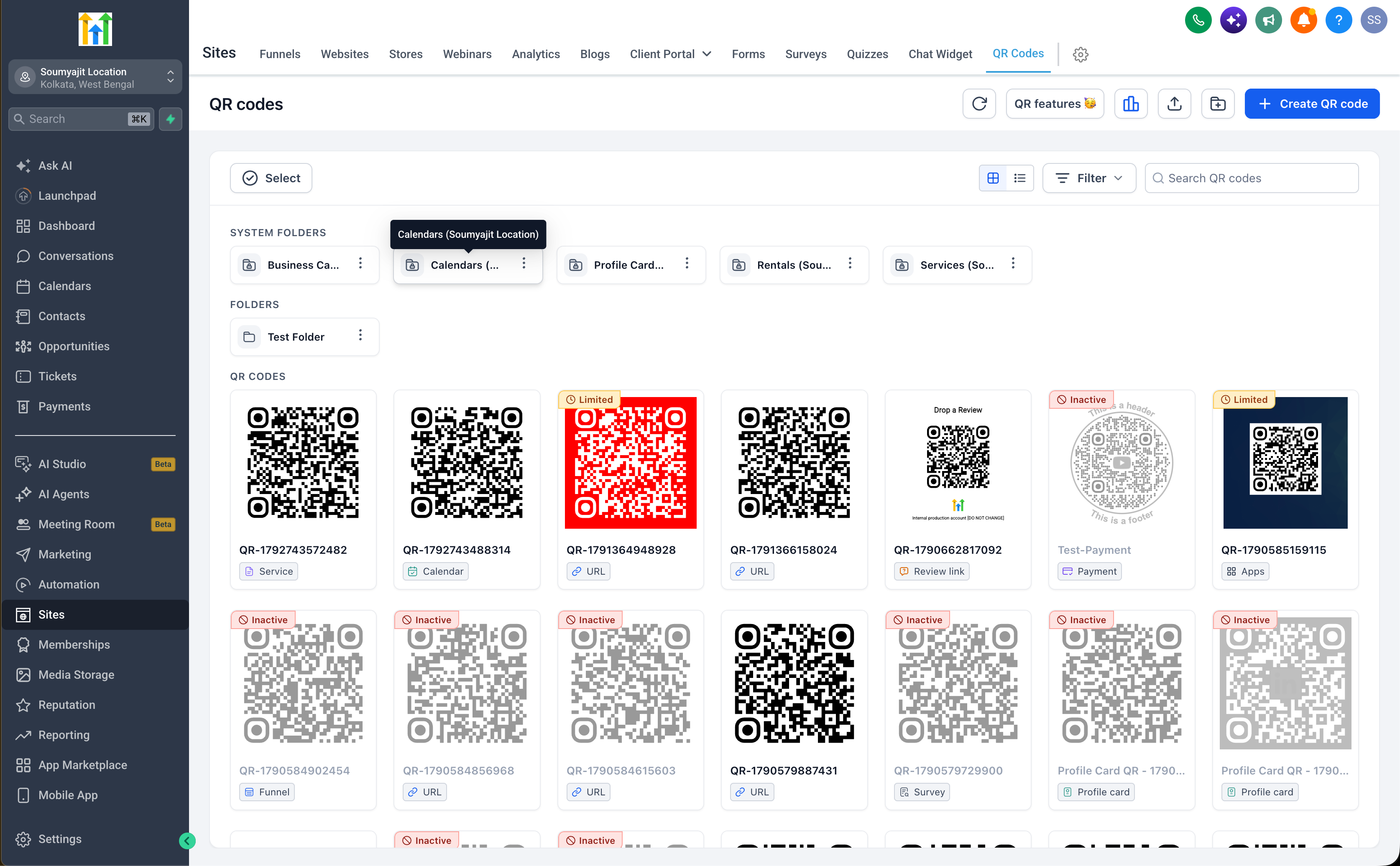Open options for Test Folder
The height and width of the screenshot is (866, 1400).
(x=360, y=336)
